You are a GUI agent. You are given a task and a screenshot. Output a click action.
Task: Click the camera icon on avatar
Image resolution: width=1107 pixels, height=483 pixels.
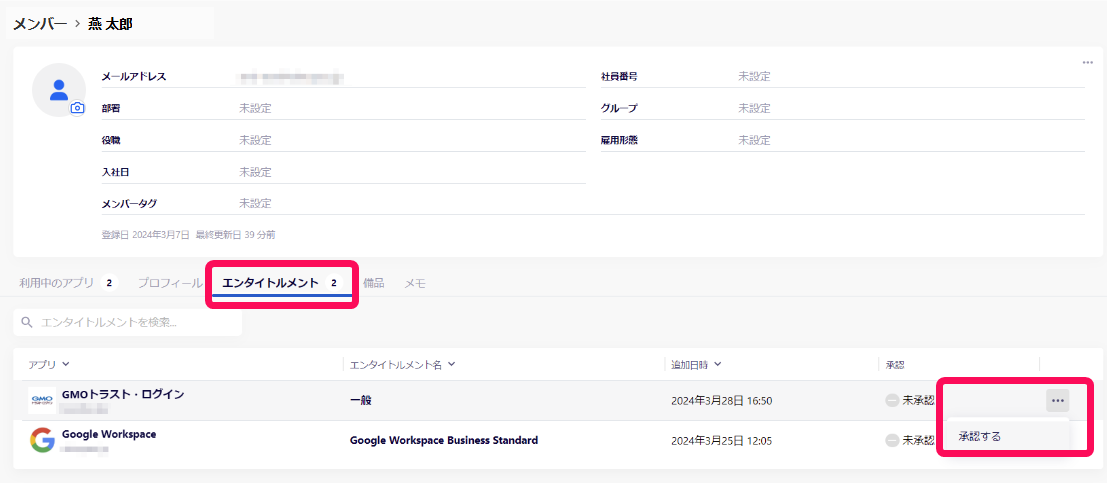pos(78,108)
